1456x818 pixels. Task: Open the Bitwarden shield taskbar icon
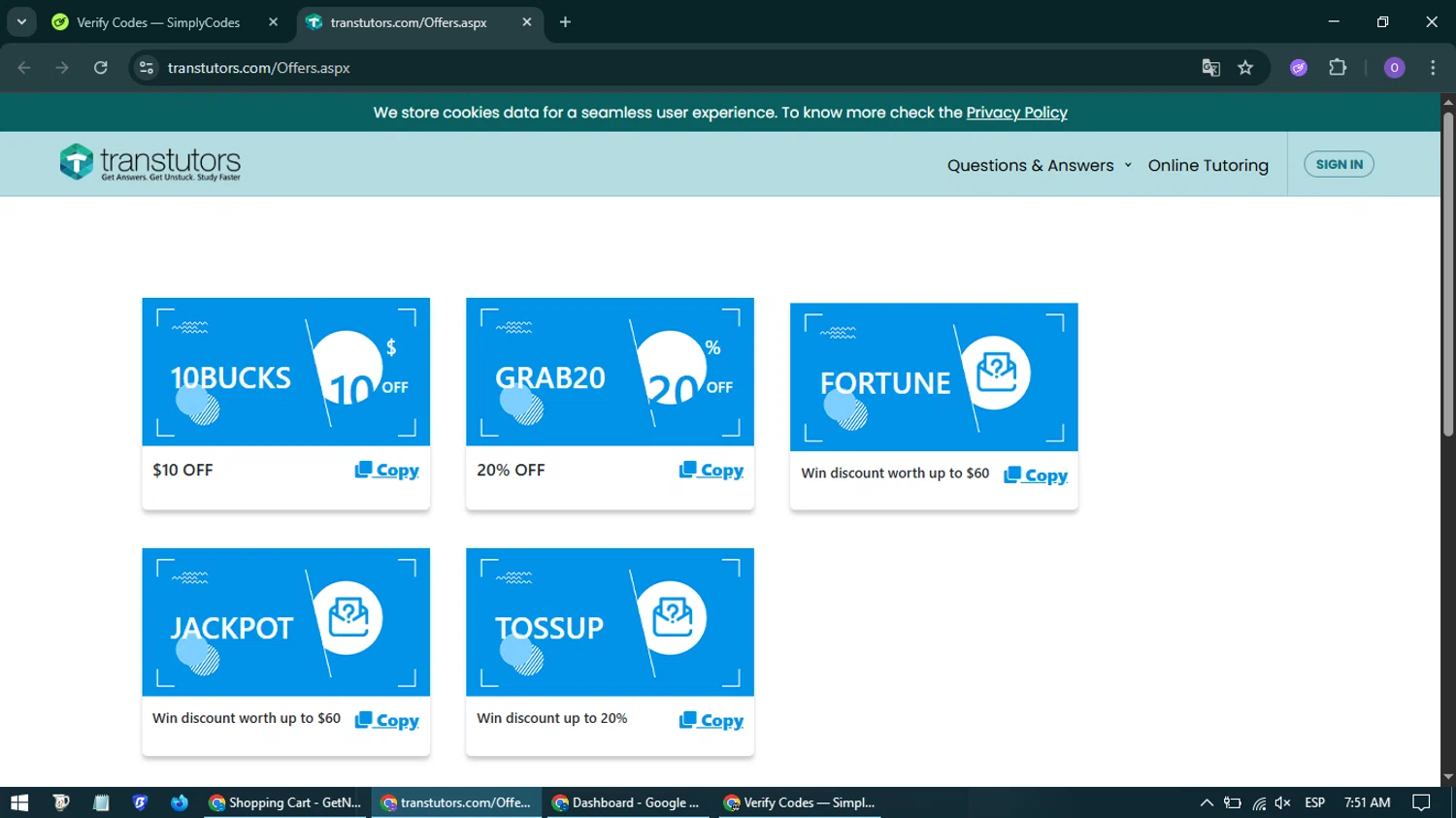[140, 802]
